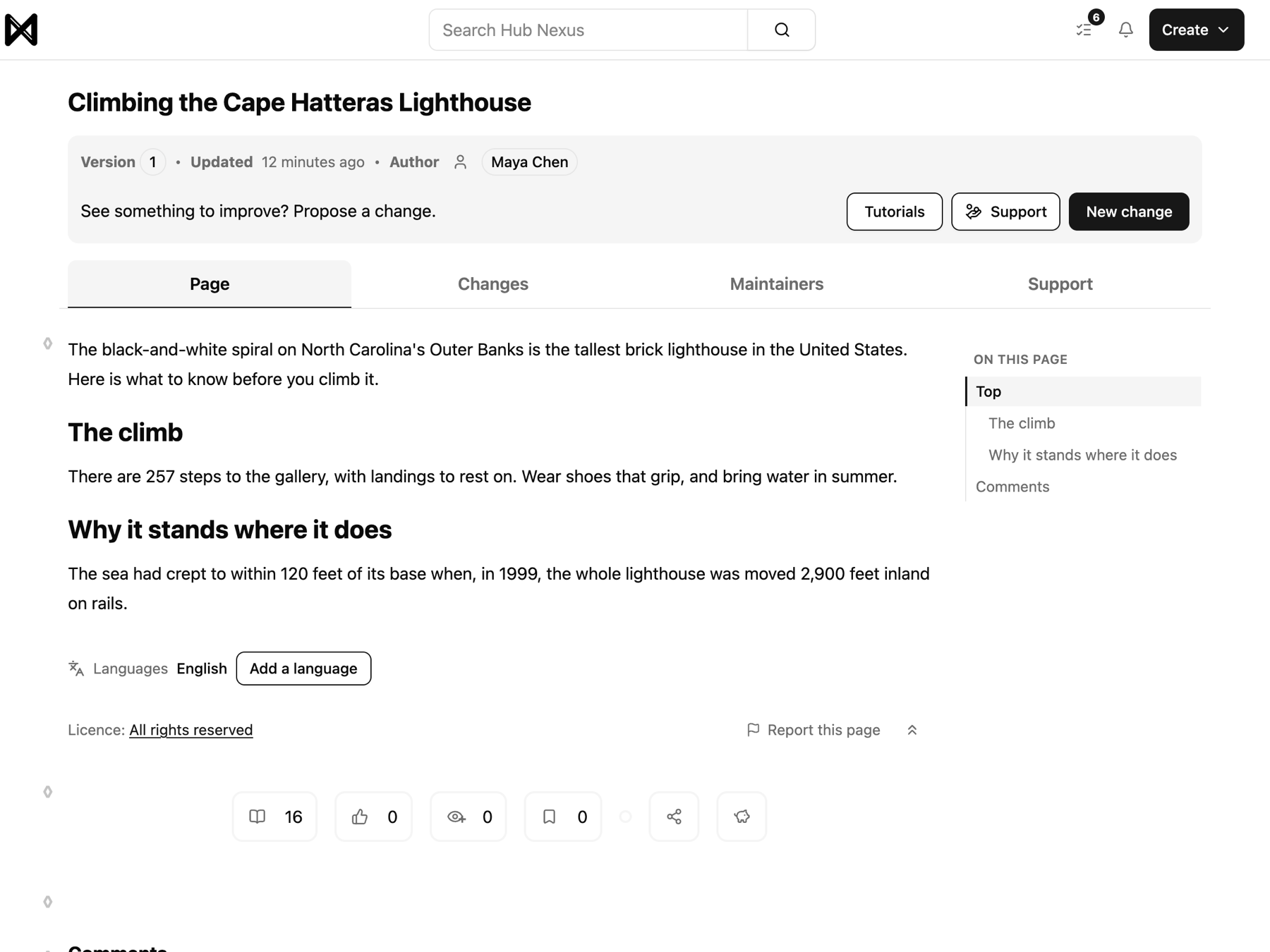Toggle the eye watch button
The image size is (1270, 952).
click(468, 817)
